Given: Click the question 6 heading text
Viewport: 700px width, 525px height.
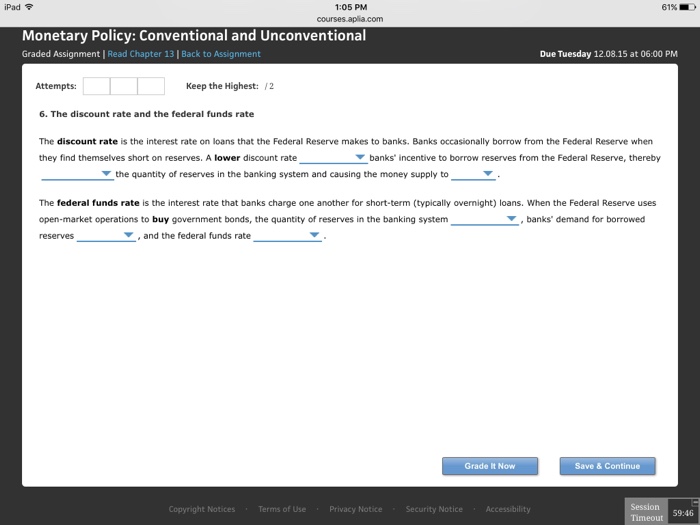Looking at the screenshot, I should click(146, 114).
